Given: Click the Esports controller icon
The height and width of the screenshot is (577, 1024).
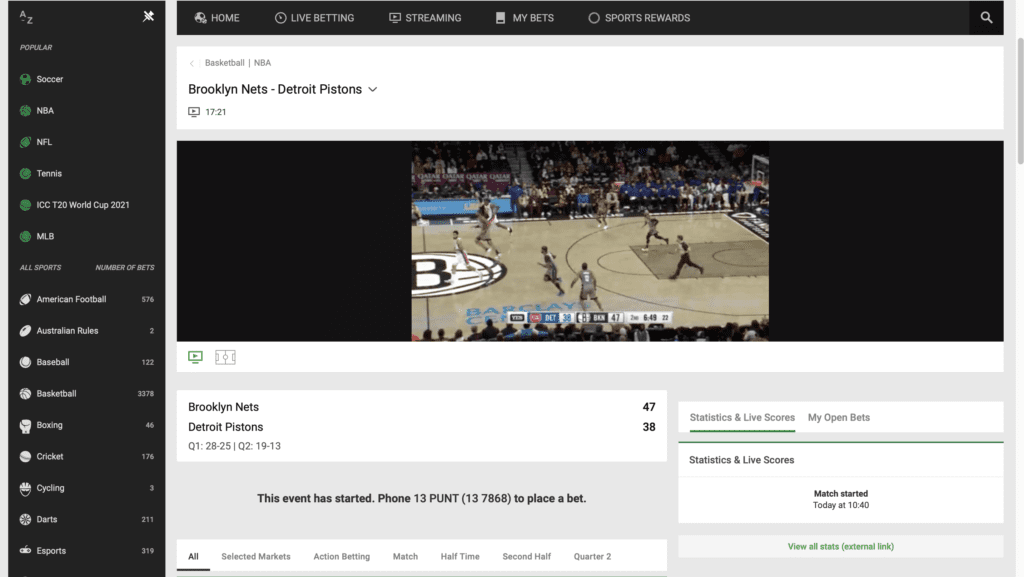Looking at the screenshot, I should pos(26,551).
